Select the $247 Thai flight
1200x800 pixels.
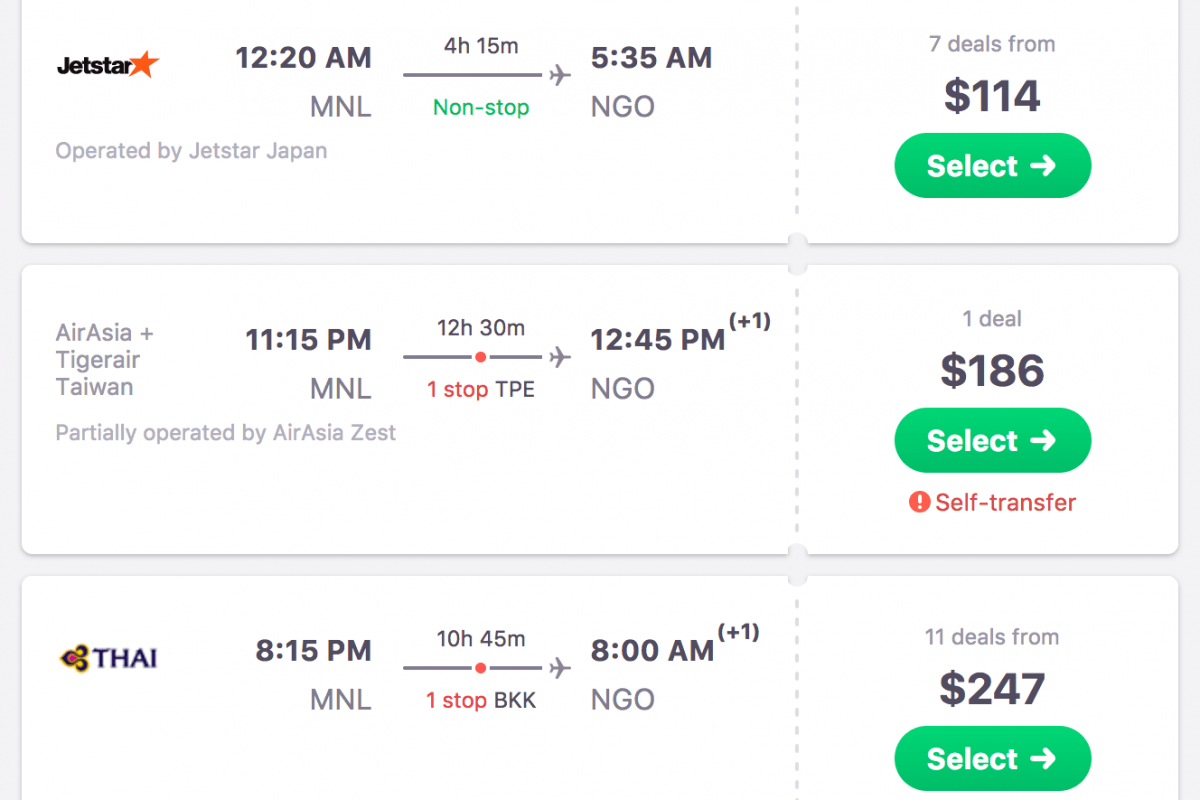click(x=992, y=759)
